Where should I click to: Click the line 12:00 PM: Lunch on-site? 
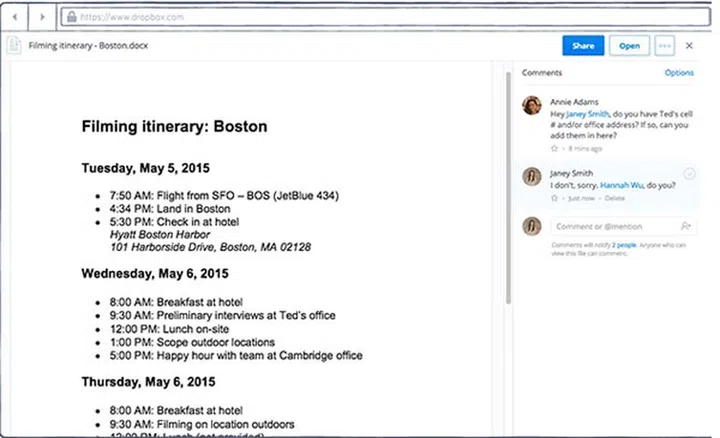click(169, 329)
